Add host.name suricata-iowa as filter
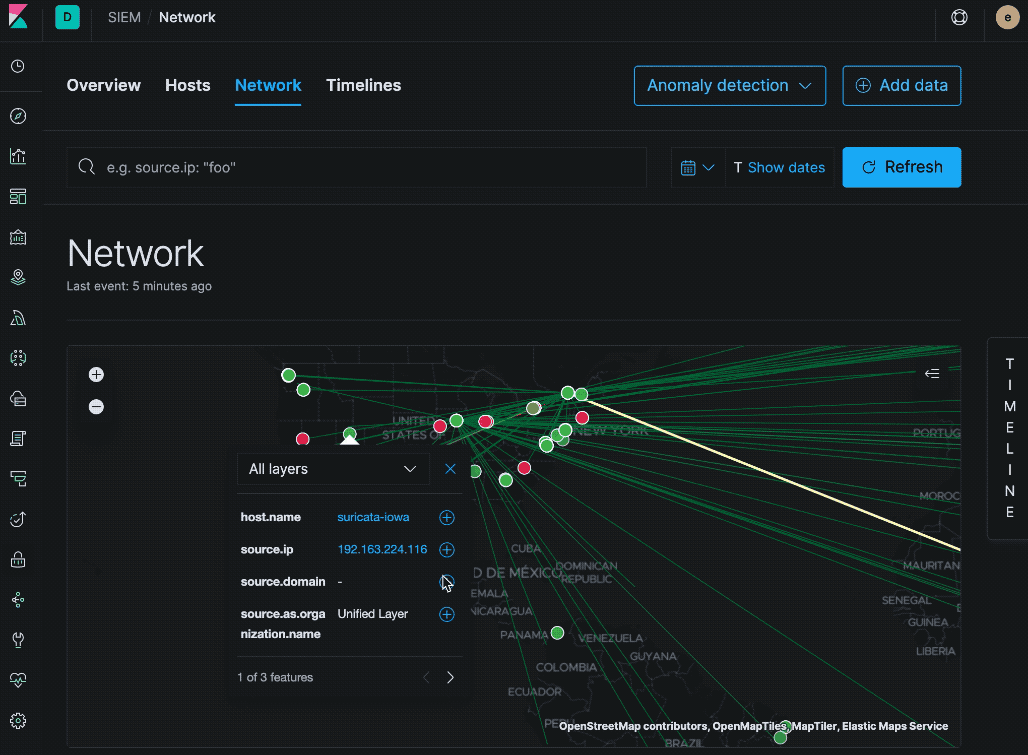This screenshot has width=1028, height=755. [446, 517]
